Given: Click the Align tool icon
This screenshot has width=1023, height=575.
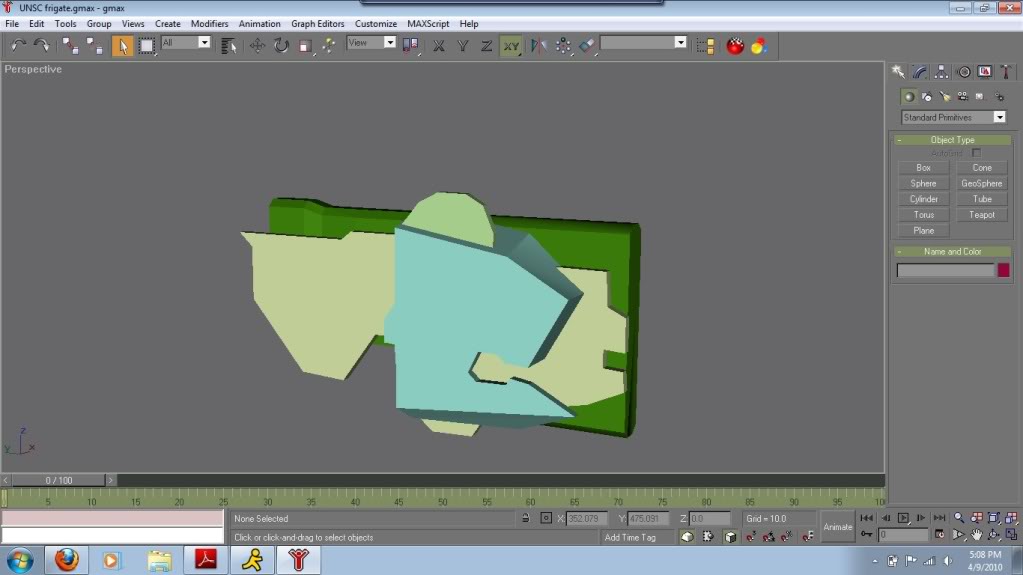Looking at the screenshot, I should tap(587, 46).
